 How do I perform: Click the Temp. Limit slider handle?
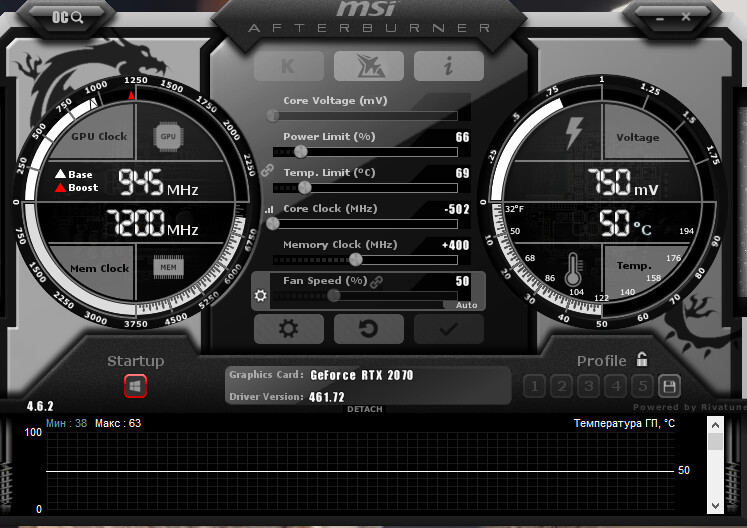tap(304, 187)
